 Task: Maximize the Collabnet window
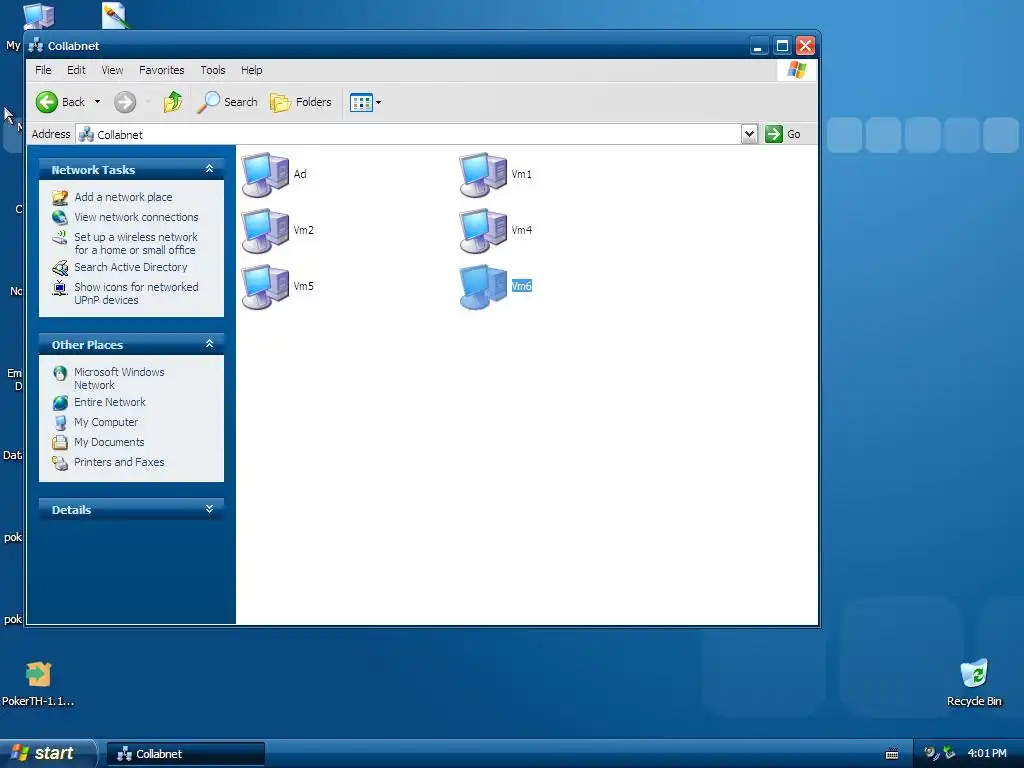coord(782,46)
